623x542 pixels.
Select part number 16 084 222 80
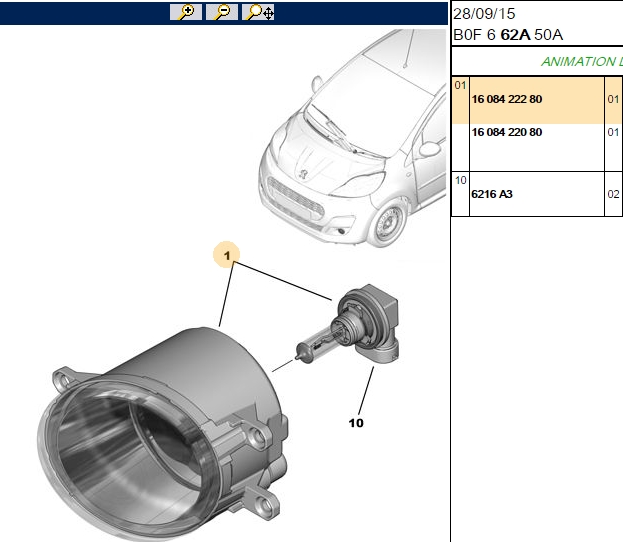507,99
